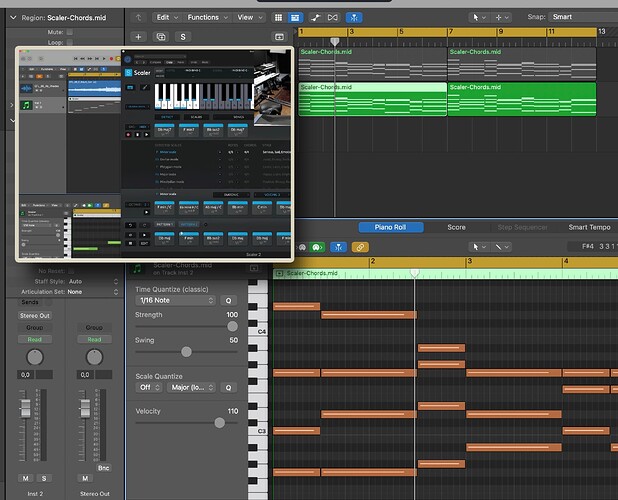Open the tracks area pointer tool menu
This screenshot has height=500, width=618.
pyautogui.click(x=479, y=17)
